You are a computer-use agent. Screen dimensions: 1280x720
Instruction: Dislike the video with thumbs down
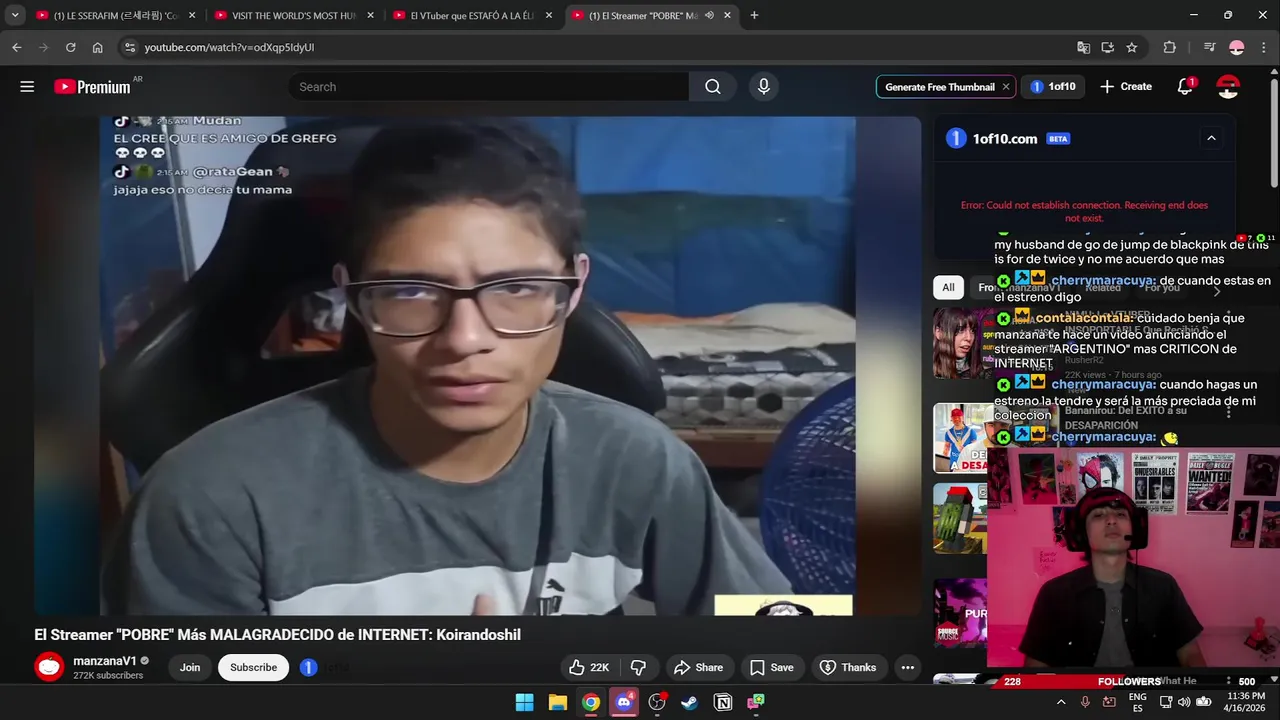(x=638, y=667)
